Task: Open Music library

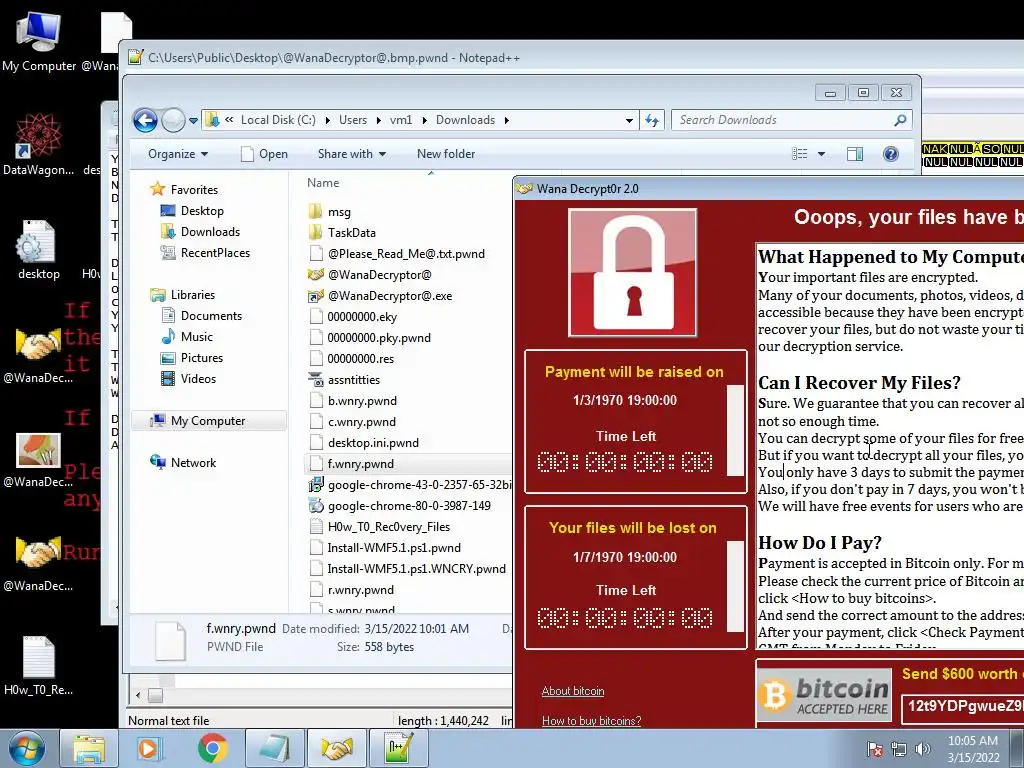Action: click(187, 337)
